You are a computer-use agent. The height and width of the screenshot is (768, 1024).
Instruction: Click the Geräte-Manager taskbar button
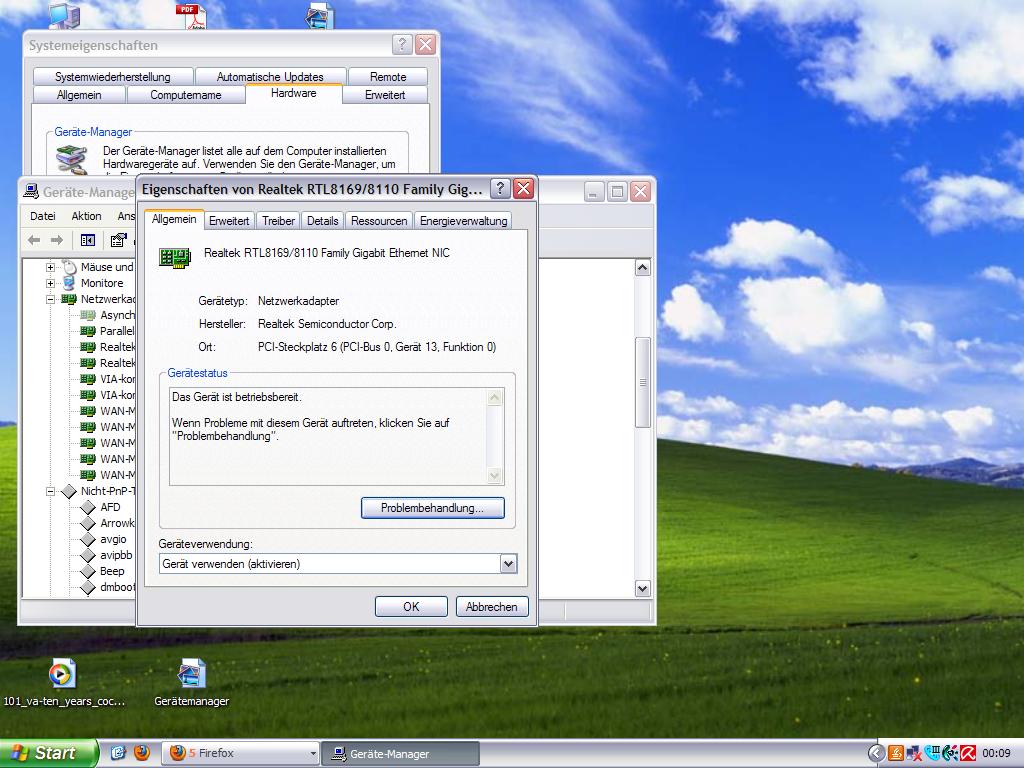click(400, 753)
